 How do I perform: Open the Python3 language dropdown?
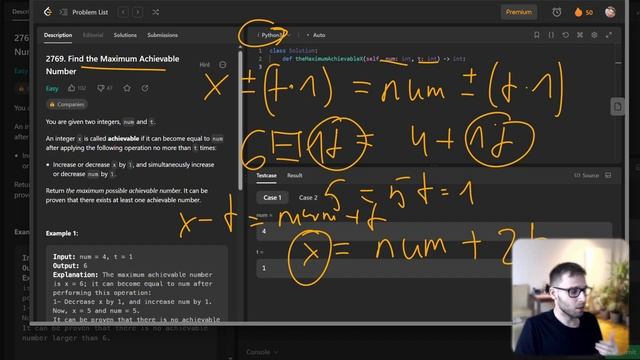tap(273, 35)
